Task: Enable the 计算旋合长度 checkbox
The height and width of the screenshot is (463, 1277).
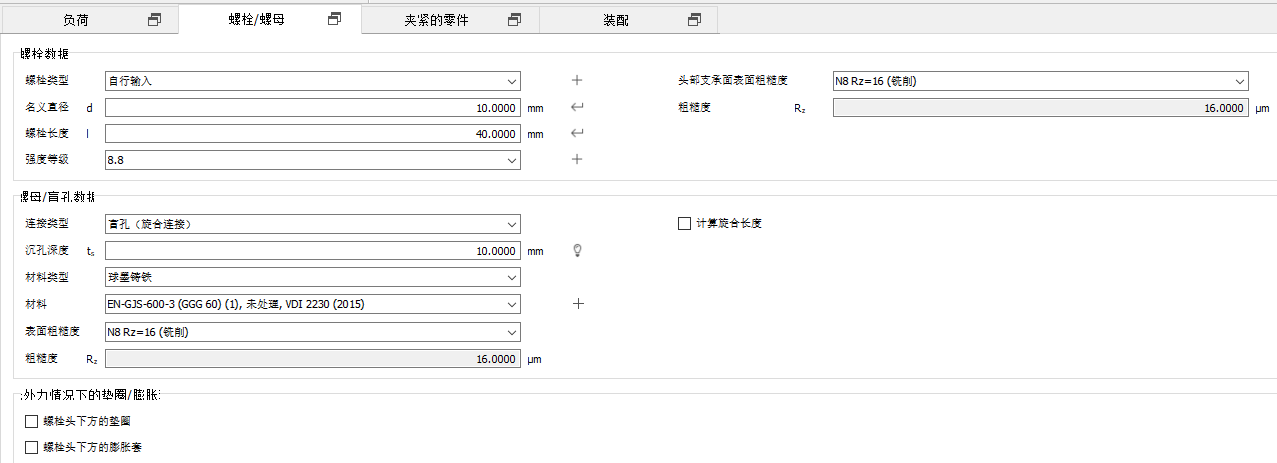Action: (x=684, y=224)
